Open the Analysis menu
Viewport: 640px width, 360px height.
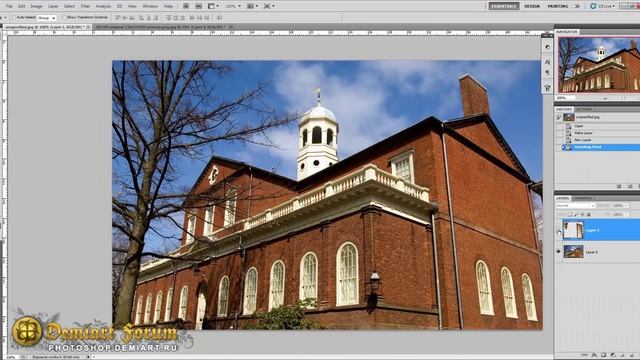click(x=103, y=6)
